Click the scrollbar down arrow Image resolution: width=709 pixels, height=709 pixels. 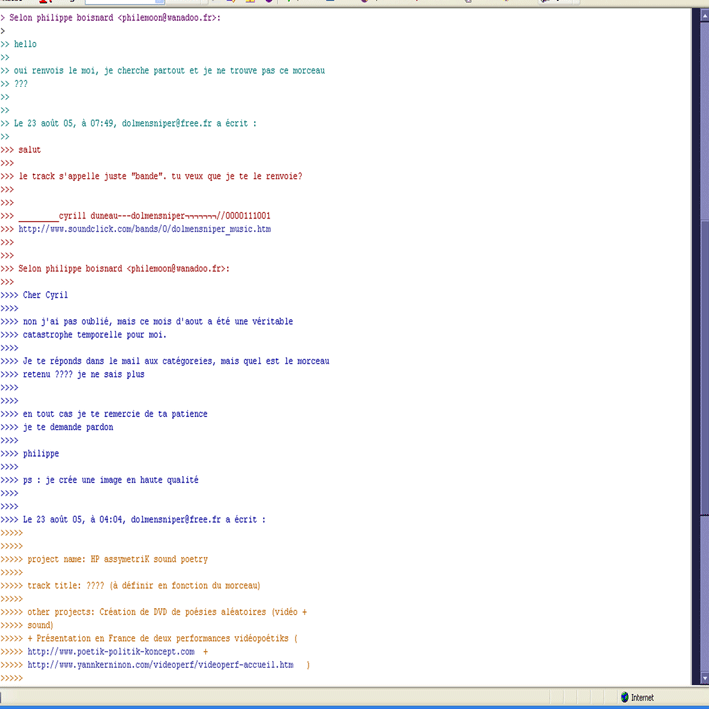[704, 678]
